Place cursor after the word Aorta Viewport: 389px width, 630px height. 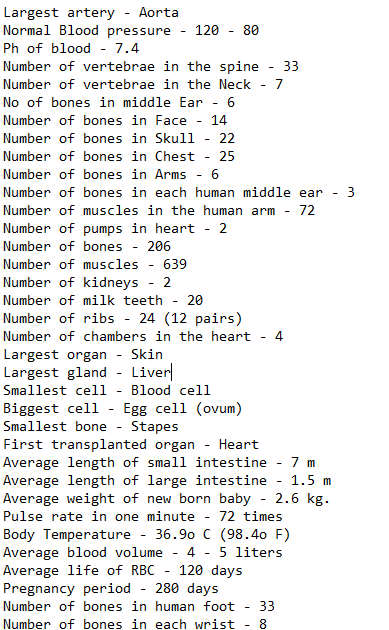point(179,12)
